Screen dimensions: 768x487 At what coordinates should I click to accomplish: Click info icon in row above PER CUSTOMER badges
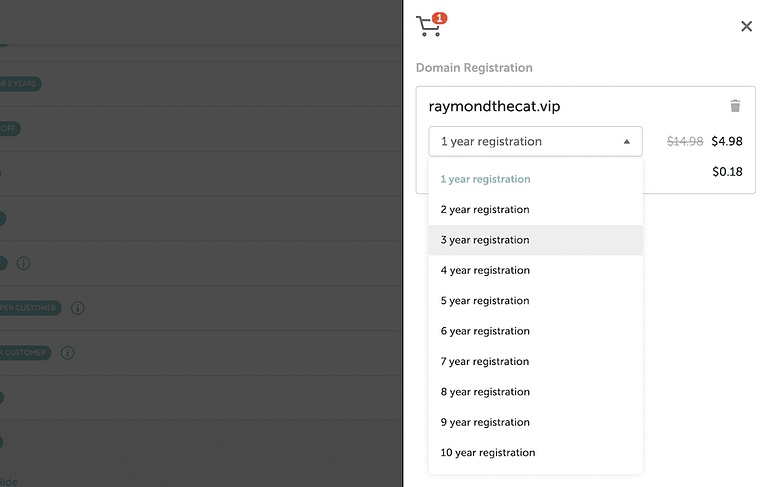pyautogui.click(x=24, y=263)
